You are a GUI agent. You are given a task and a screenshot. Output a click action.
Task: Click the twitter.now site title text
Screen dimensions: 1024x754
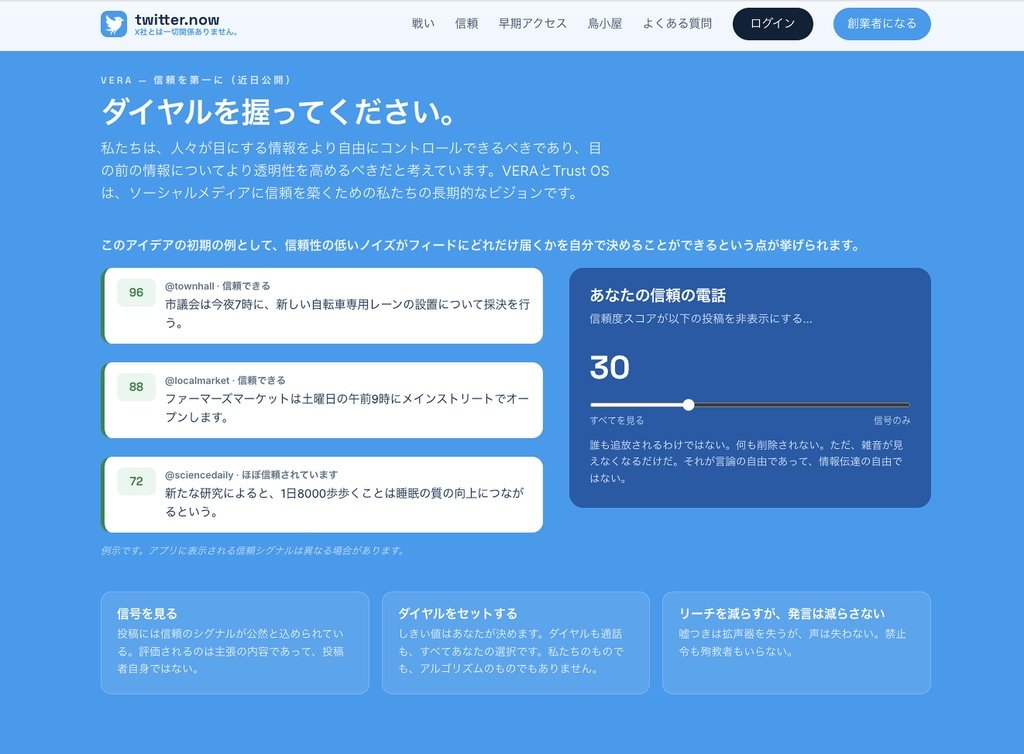[x=177, y=20]
